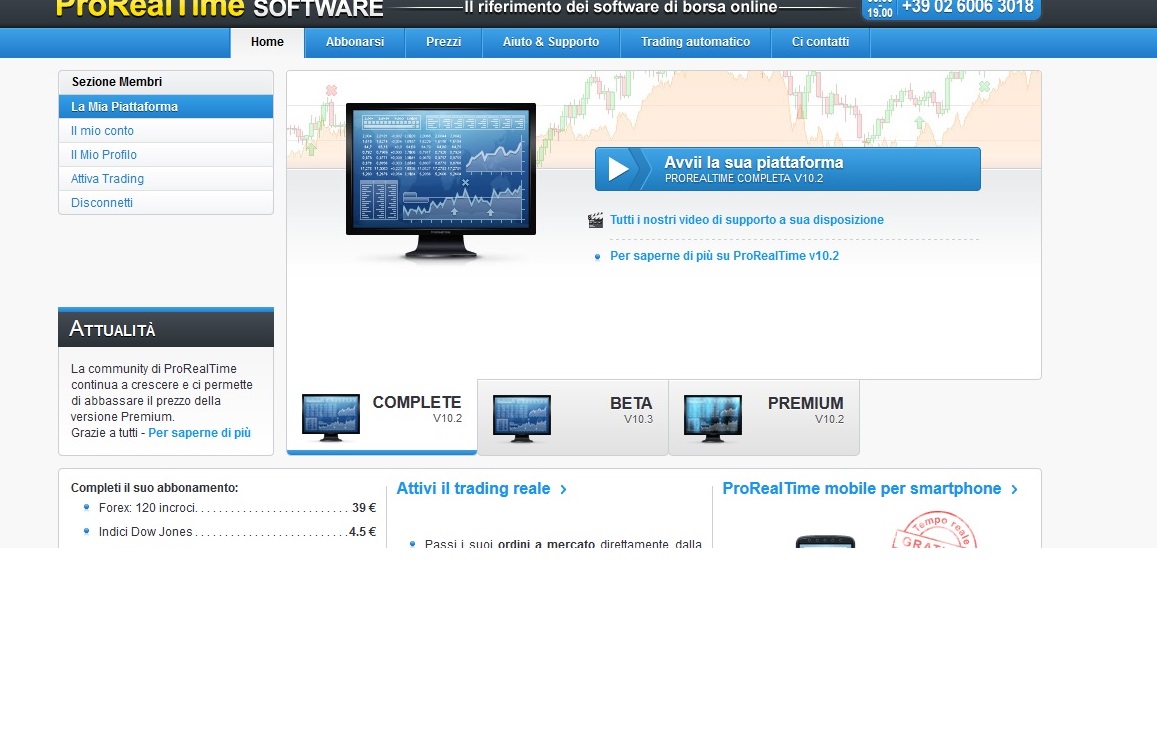Click Disconnetti to log out

(x=166, y=203)
